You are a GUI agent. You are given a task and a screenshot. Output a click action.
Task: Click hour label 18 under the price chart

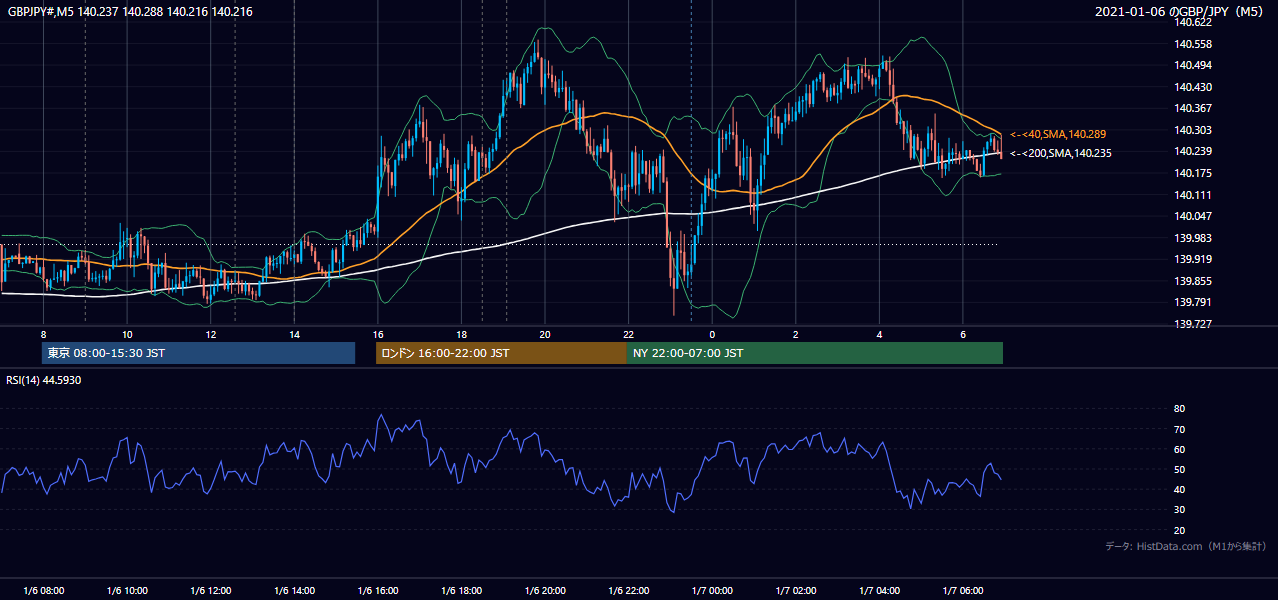tap(461, 334)
